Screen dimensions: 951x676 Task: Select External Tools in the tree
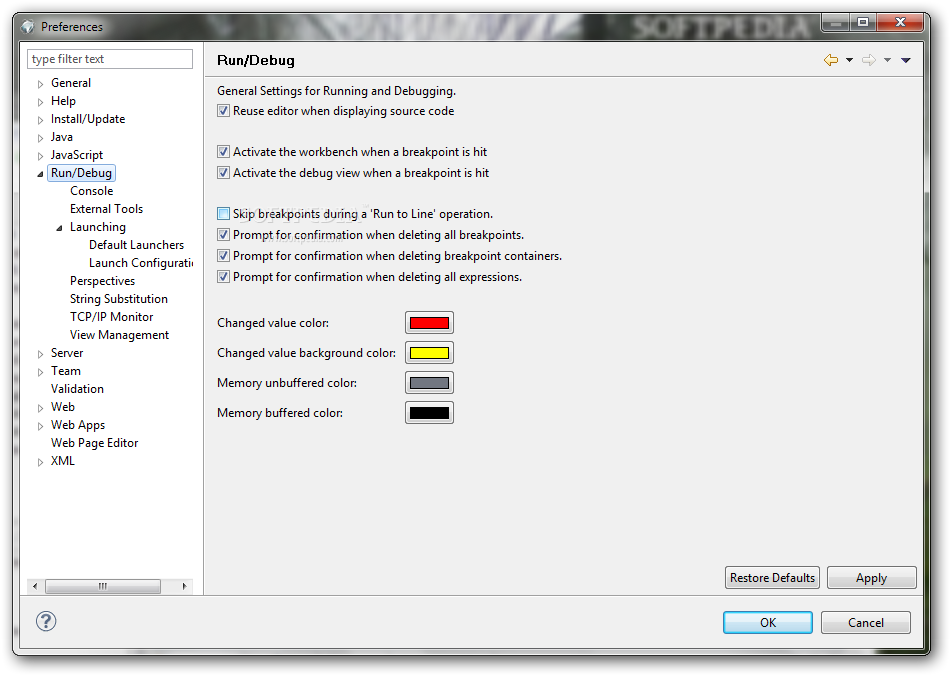(106, 209)
